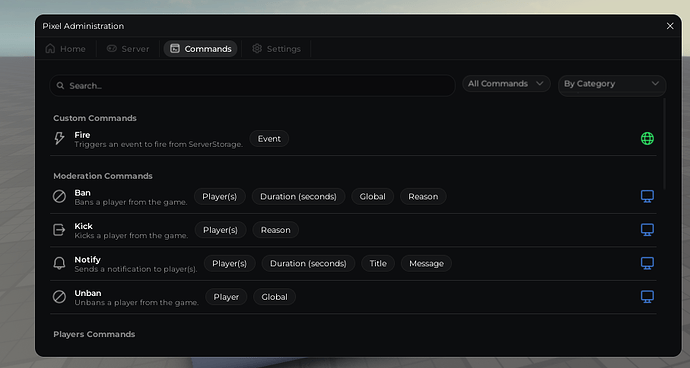This screenshot has height=368, width=690.
Task: Select the Kick command name
Action: [x=83, y=226]
